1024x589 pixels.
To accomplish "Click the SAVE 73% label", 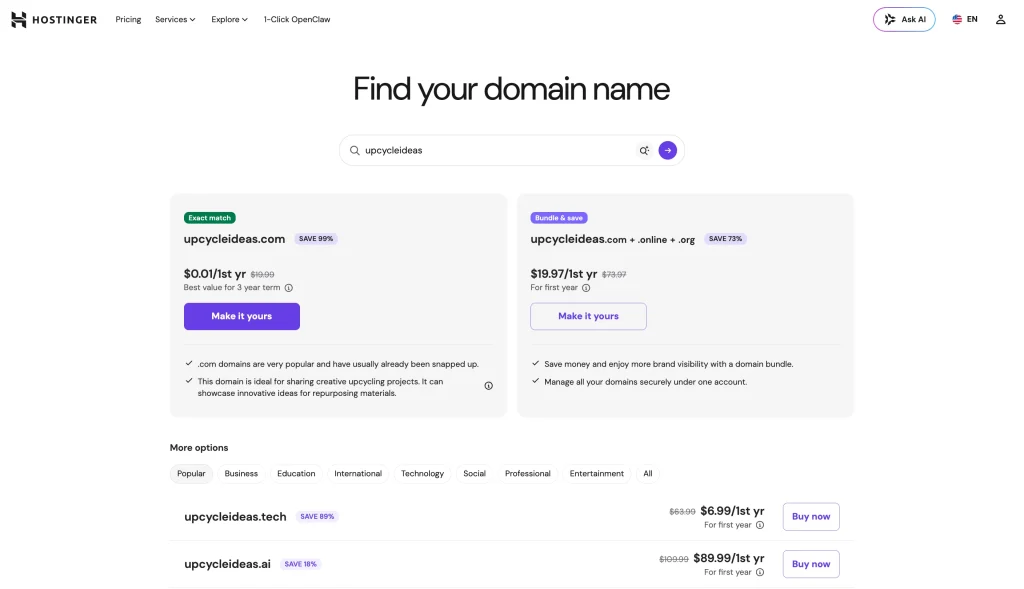I will pos(725,239).
